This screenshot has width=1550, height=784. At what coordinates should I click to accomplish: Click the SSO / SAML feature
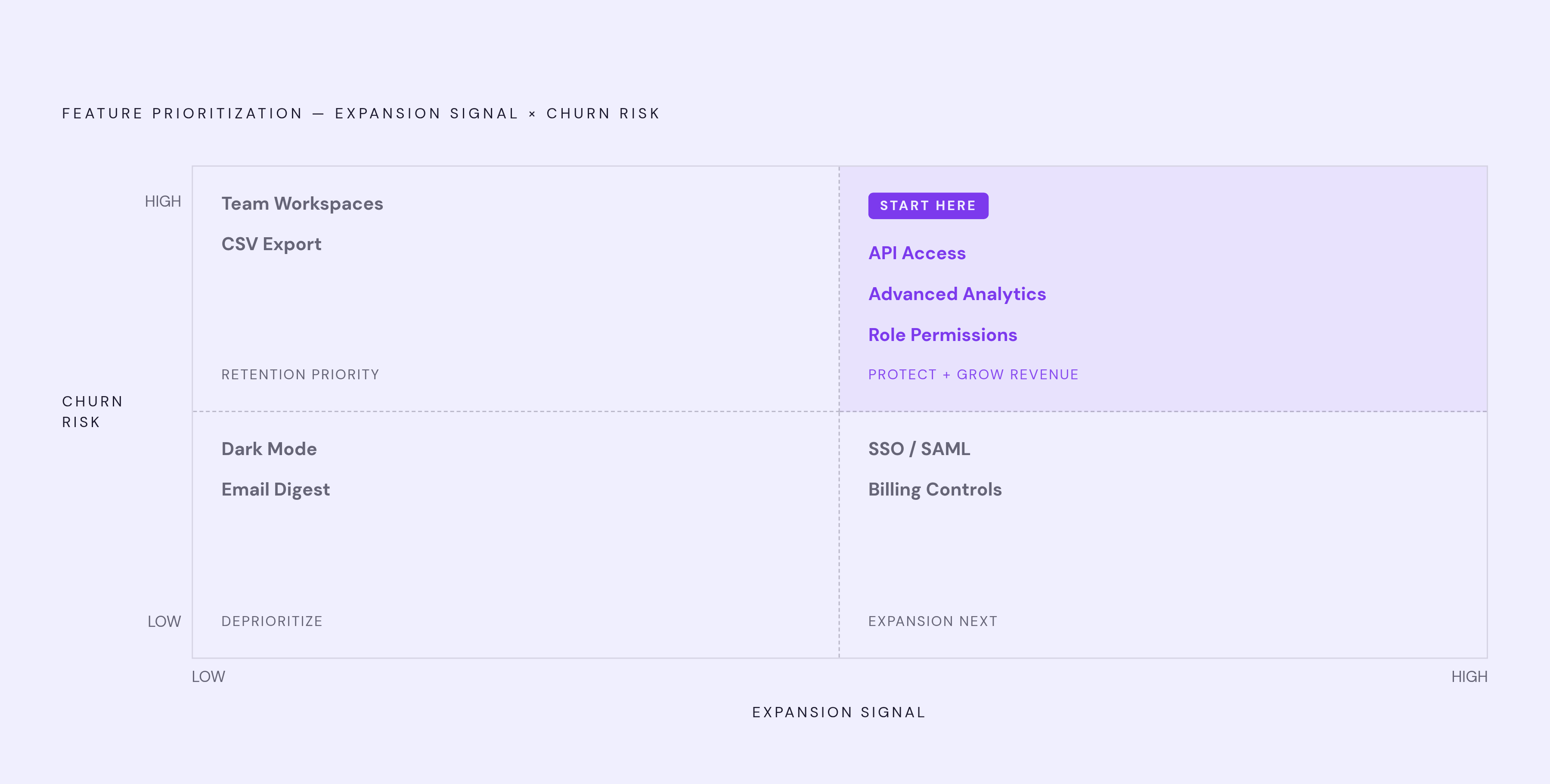(919, 449)
